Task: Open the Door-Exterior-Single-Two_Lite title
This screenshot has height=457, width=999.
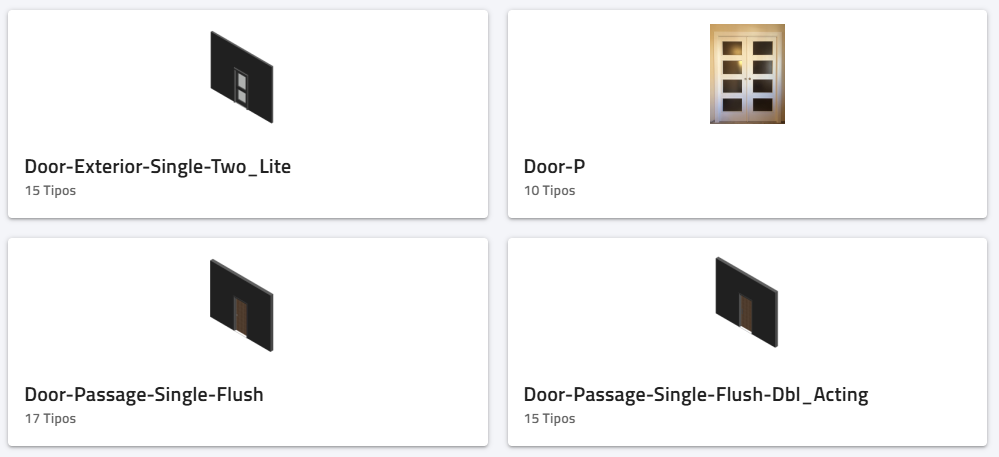Action: coord(158,167)
